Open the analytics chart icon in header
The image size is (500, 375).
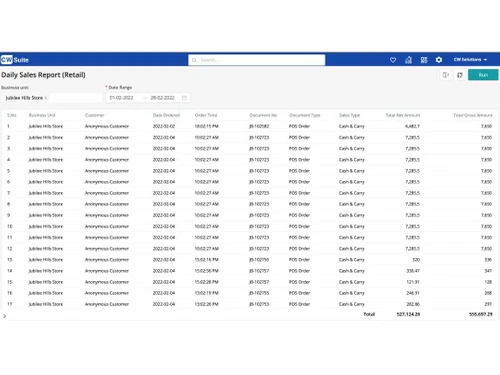(x=408, y=60)
